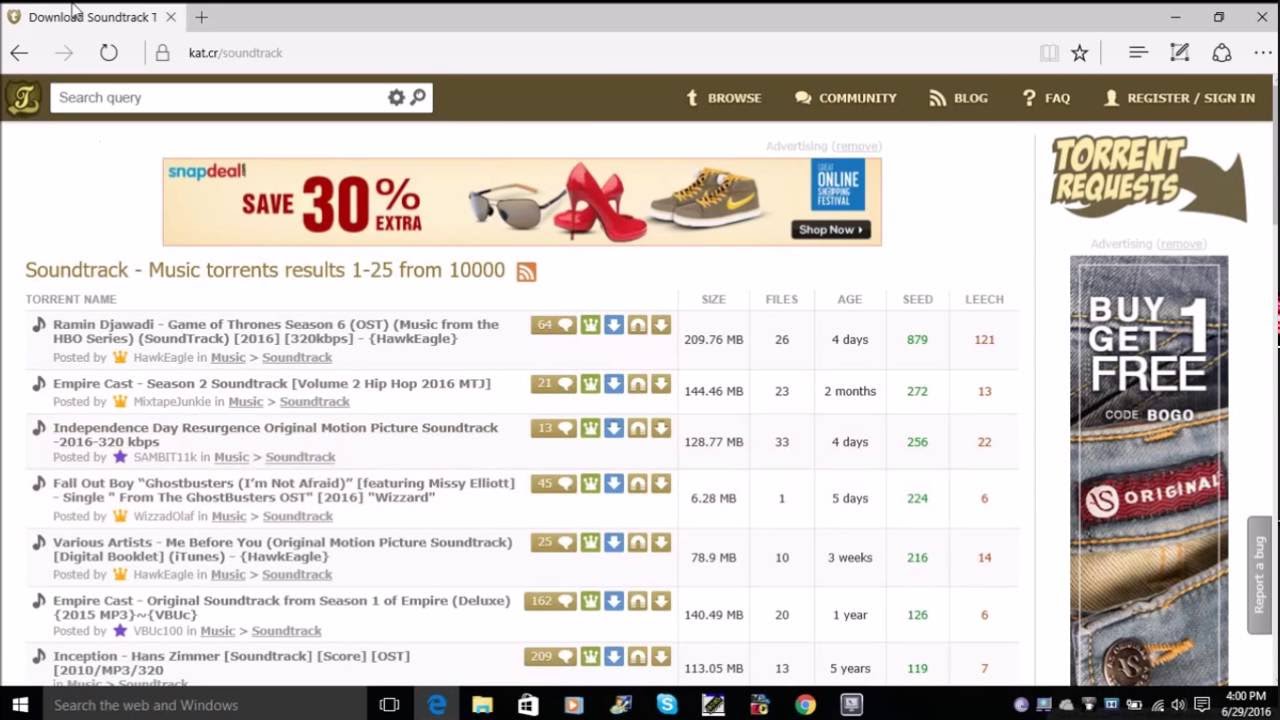Click green crown verified icon in Game of Thrones row

pyautogui.click(x=590, y=325)
